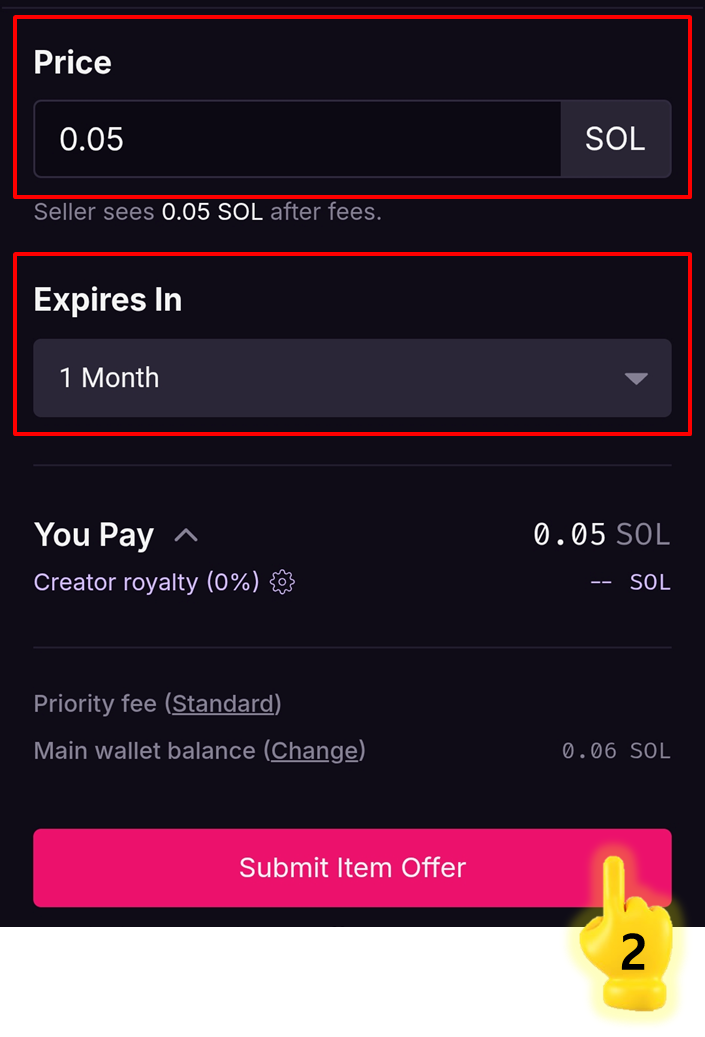705x1037 pixels.
Task: Submit the item offer
Action: pos(352,867)
